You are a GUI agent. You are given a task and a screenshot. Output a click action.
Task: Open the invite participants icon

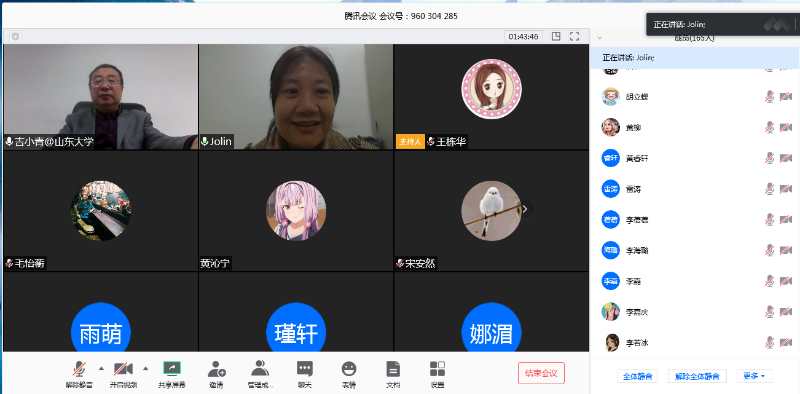coord(216,369)
